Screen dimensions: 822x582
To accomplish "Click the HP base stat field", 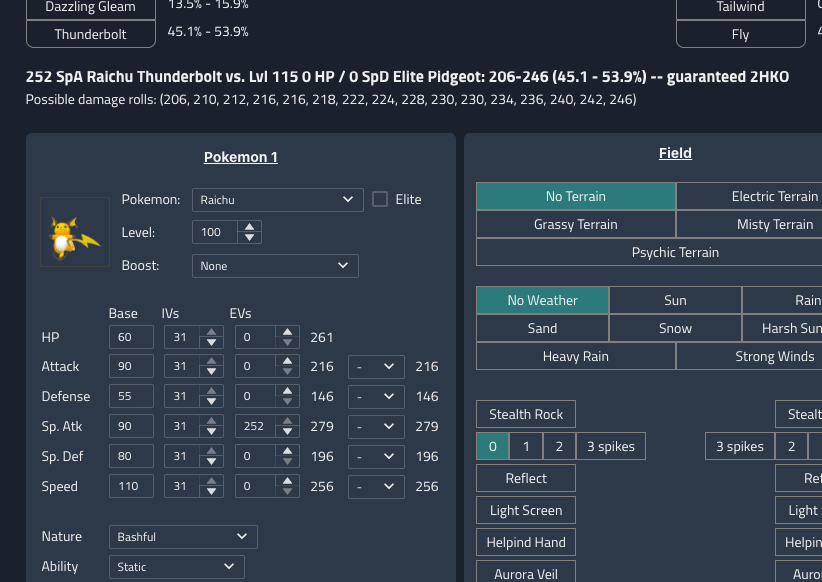I will pos(131,337).
